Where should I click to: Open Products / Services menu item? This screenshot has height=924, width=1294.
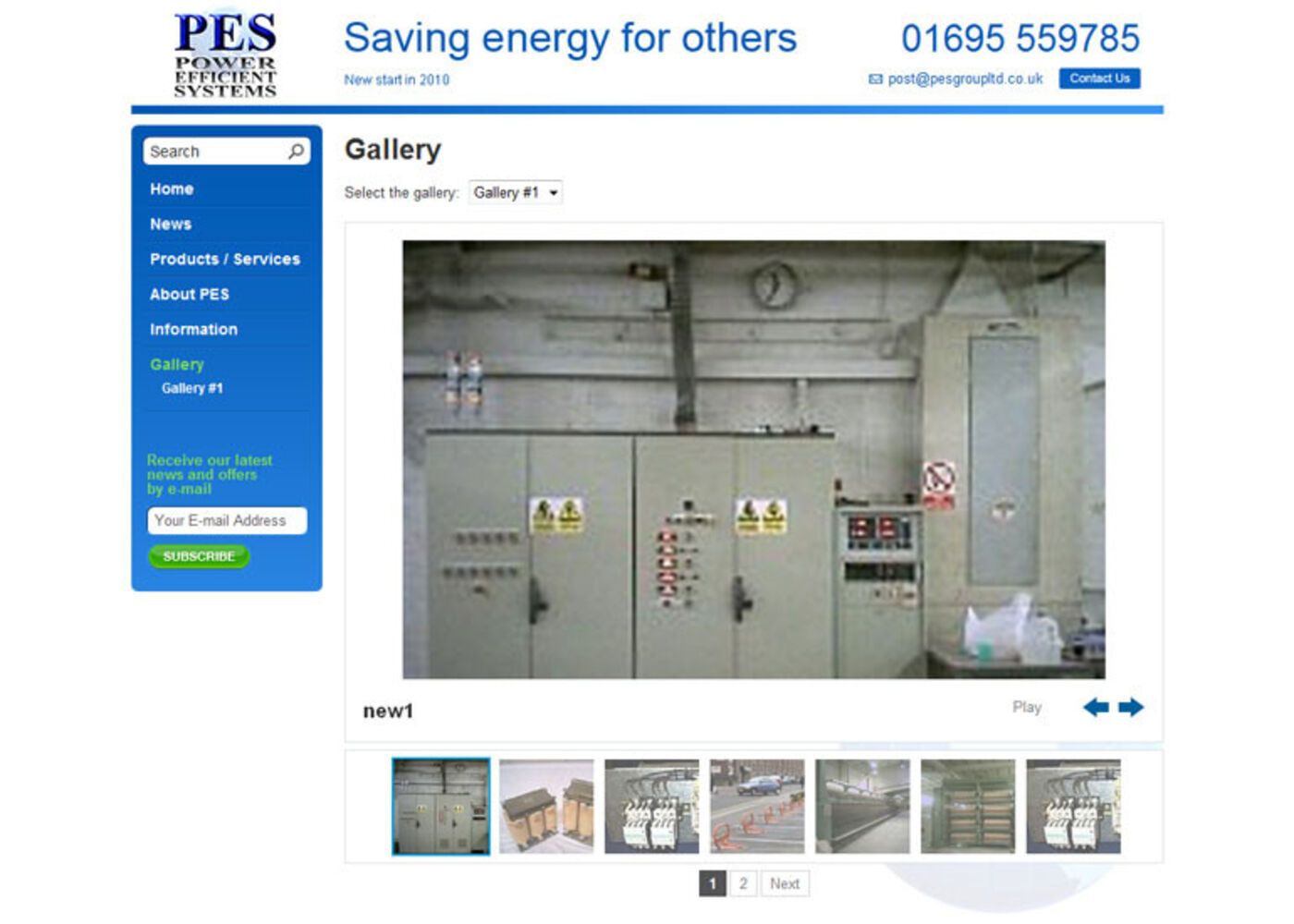[225, 259]
